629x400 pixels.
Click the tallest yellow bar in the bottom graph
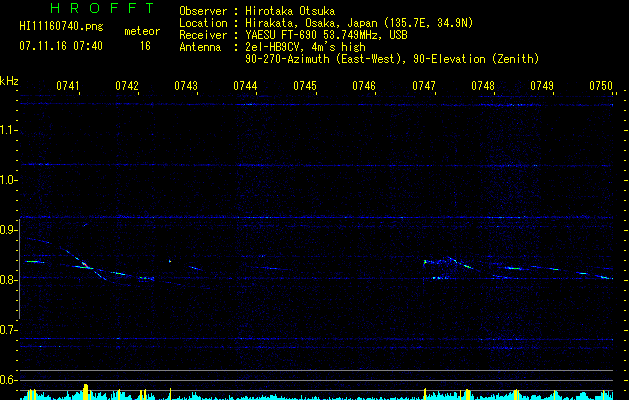[85, 392]
